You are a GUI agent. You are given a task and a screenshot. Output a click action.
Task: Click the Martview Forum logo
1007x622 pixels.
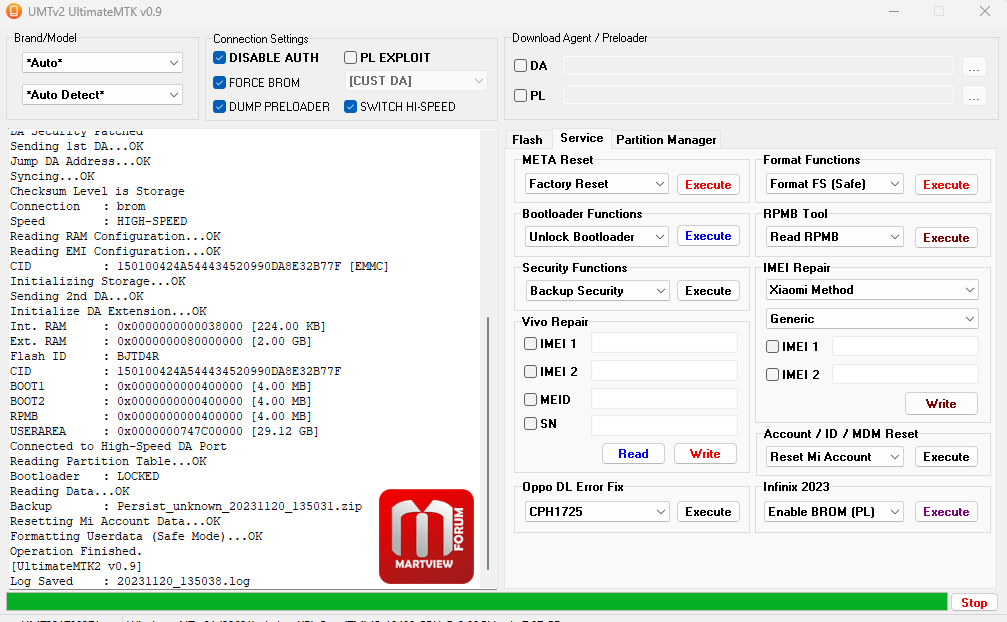(x=426, y=537)
